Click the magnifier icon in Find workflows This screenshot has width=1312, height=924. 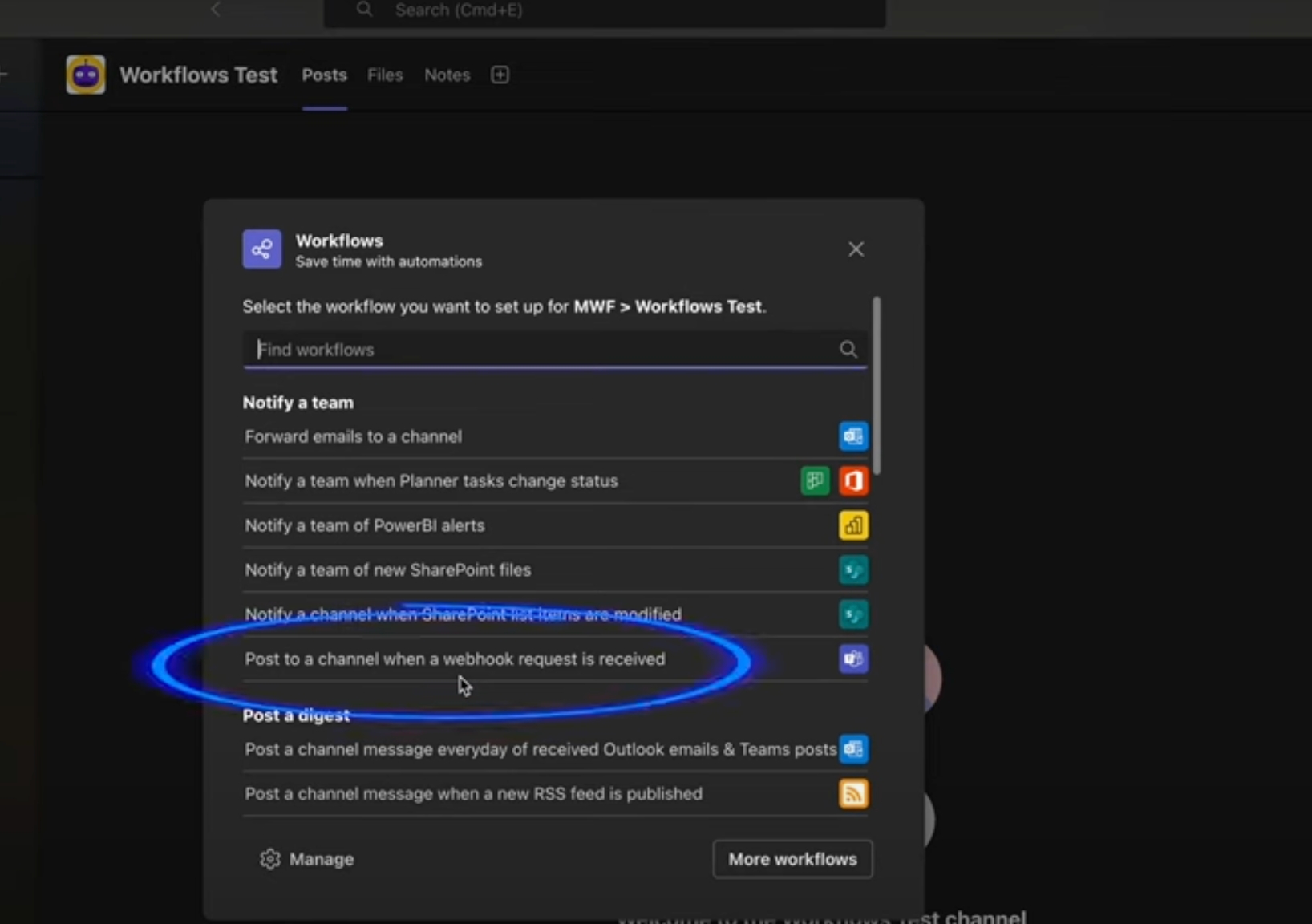[848, 350]
